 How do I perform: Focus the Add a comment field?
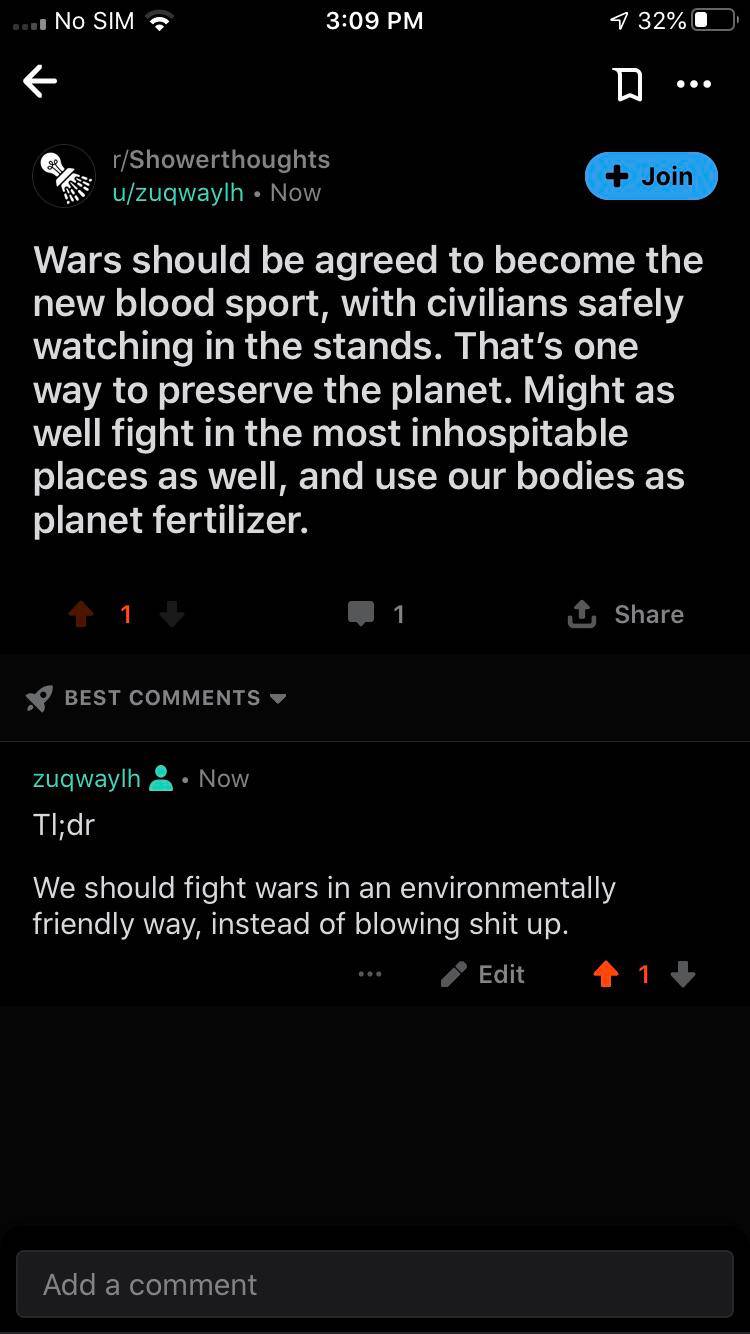(x=375, y=1284)
